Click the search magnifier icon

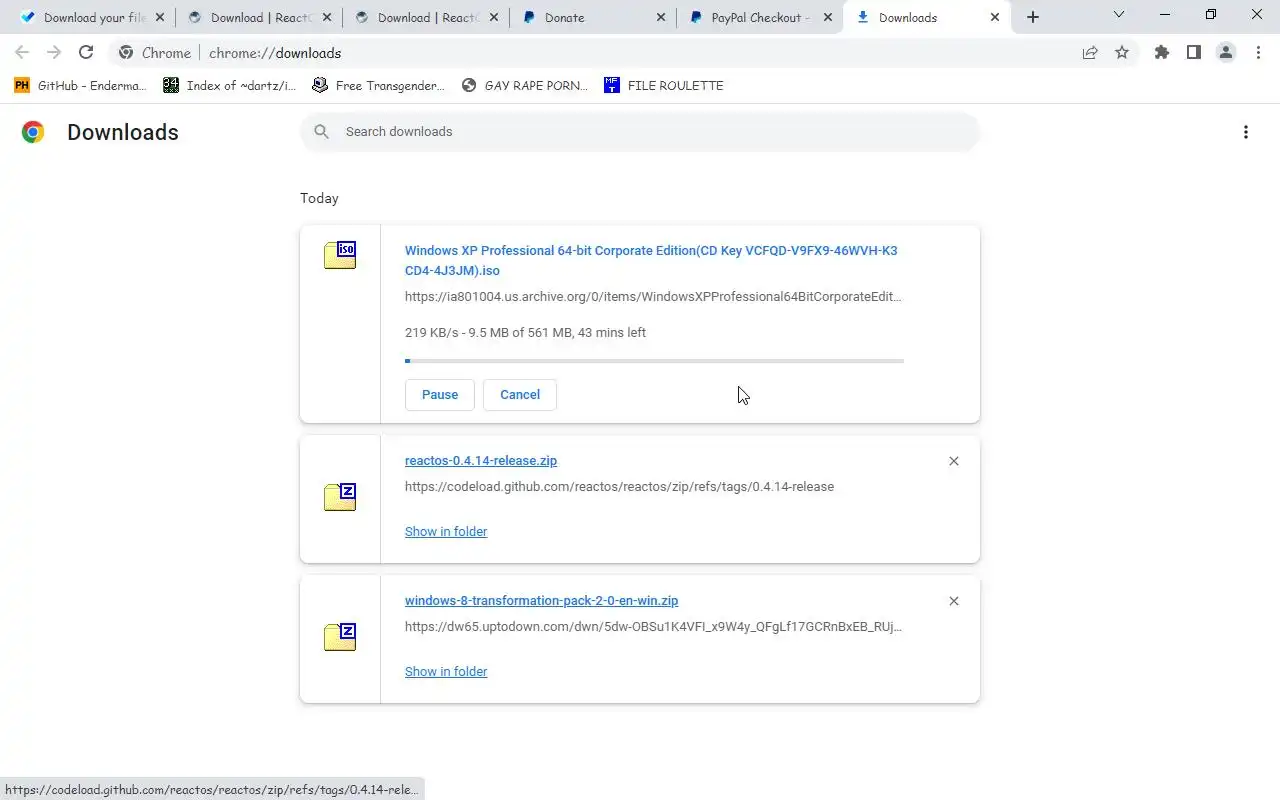(321, 132)
